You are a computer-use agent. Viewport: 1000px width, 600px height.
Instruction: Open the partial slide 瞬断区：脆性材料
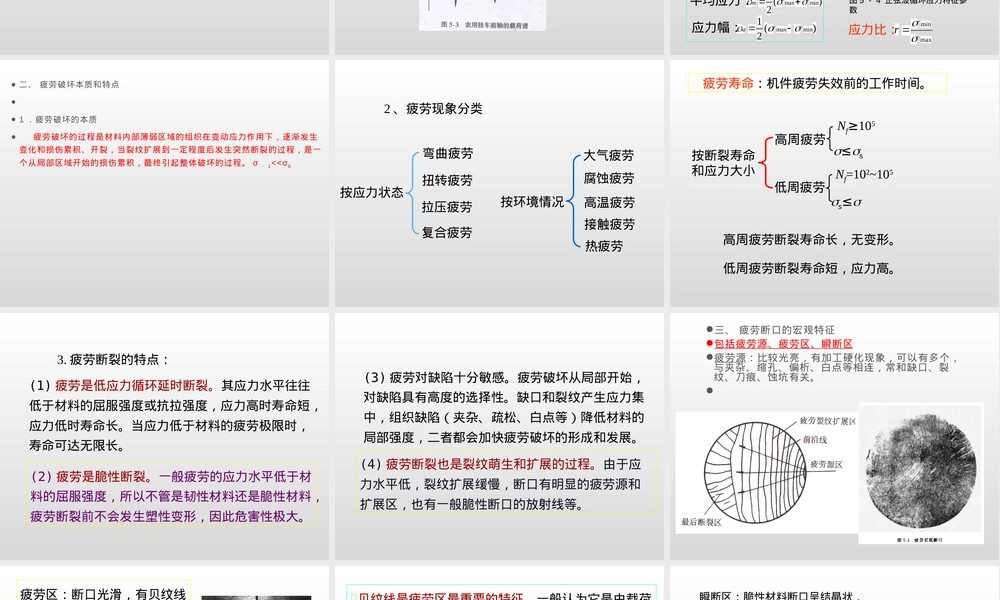[835, 583]
